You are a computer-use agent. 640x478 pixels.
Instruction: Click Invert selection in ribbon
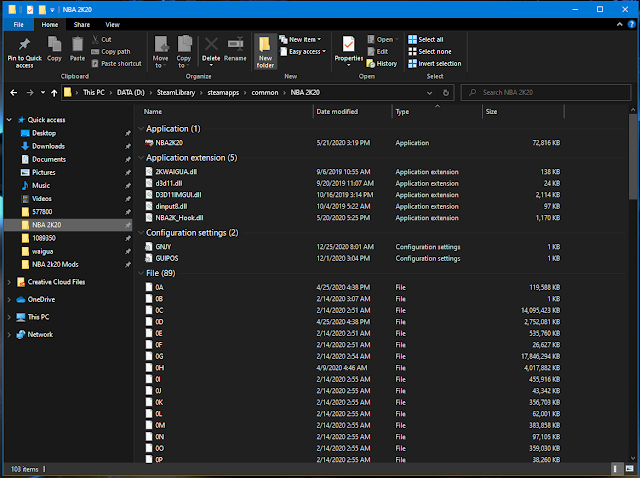point(435,63)
